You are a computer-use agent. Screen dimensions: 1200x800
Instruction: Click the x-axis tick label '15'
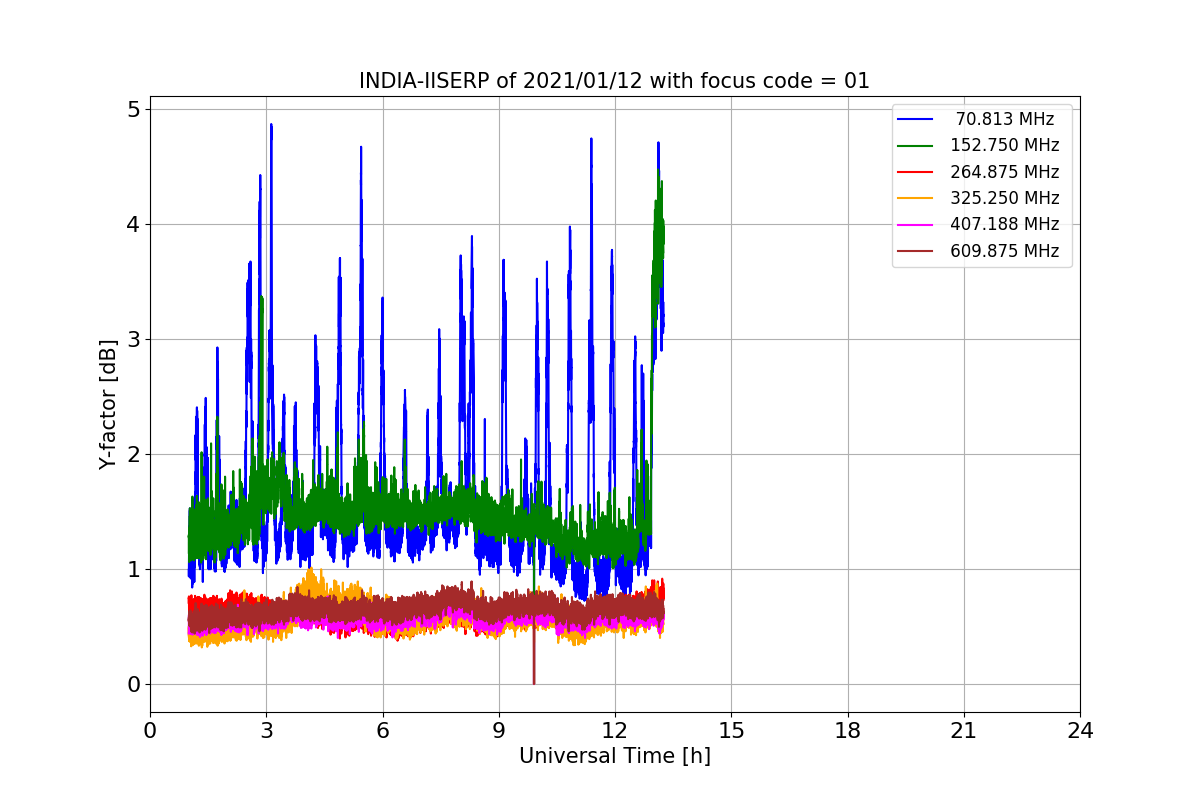(x=731, y=731)
